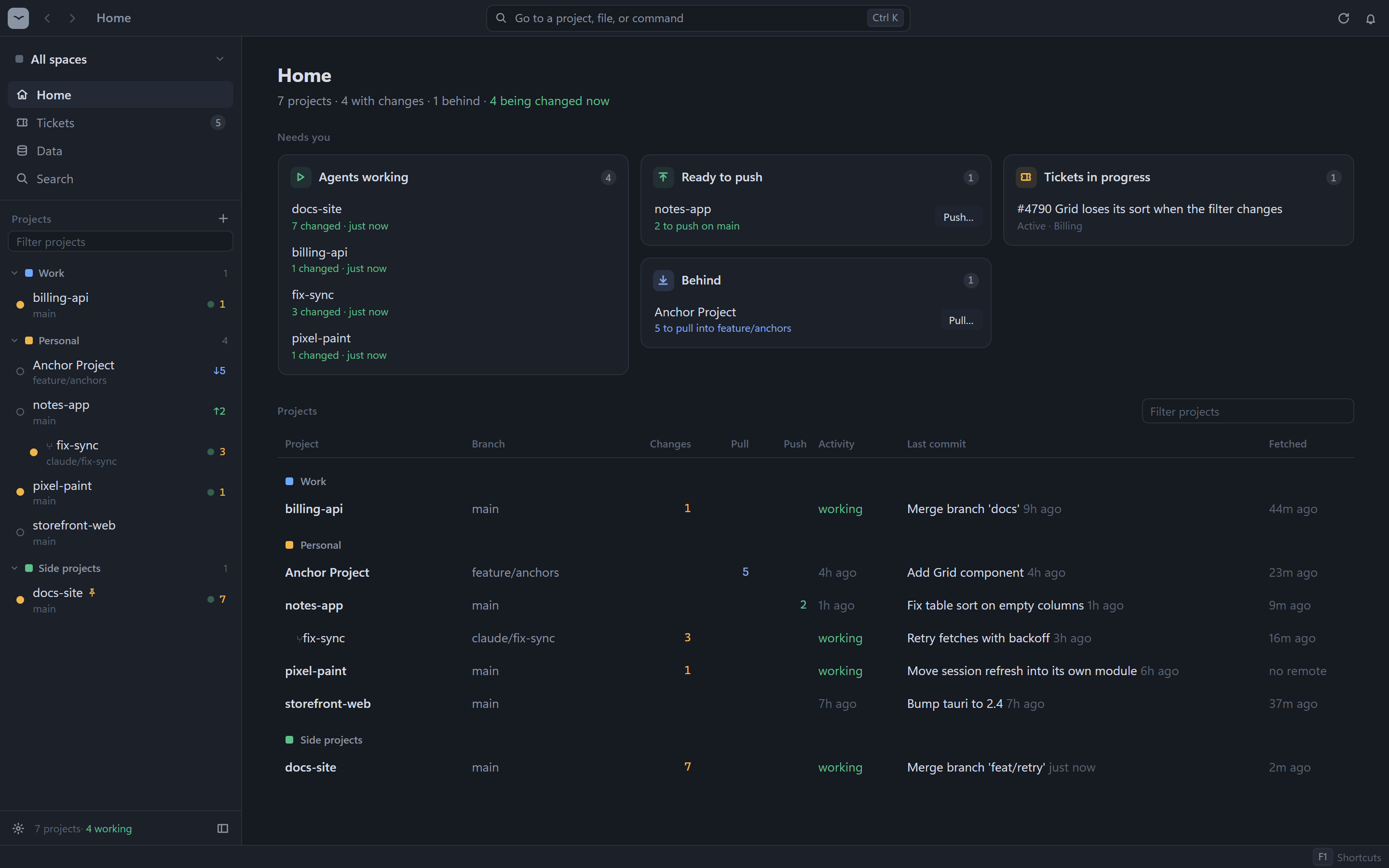Click the app logo icon in the top bar
The width and height of the screenshot is (1389, 868).
(x=18, y=18)
